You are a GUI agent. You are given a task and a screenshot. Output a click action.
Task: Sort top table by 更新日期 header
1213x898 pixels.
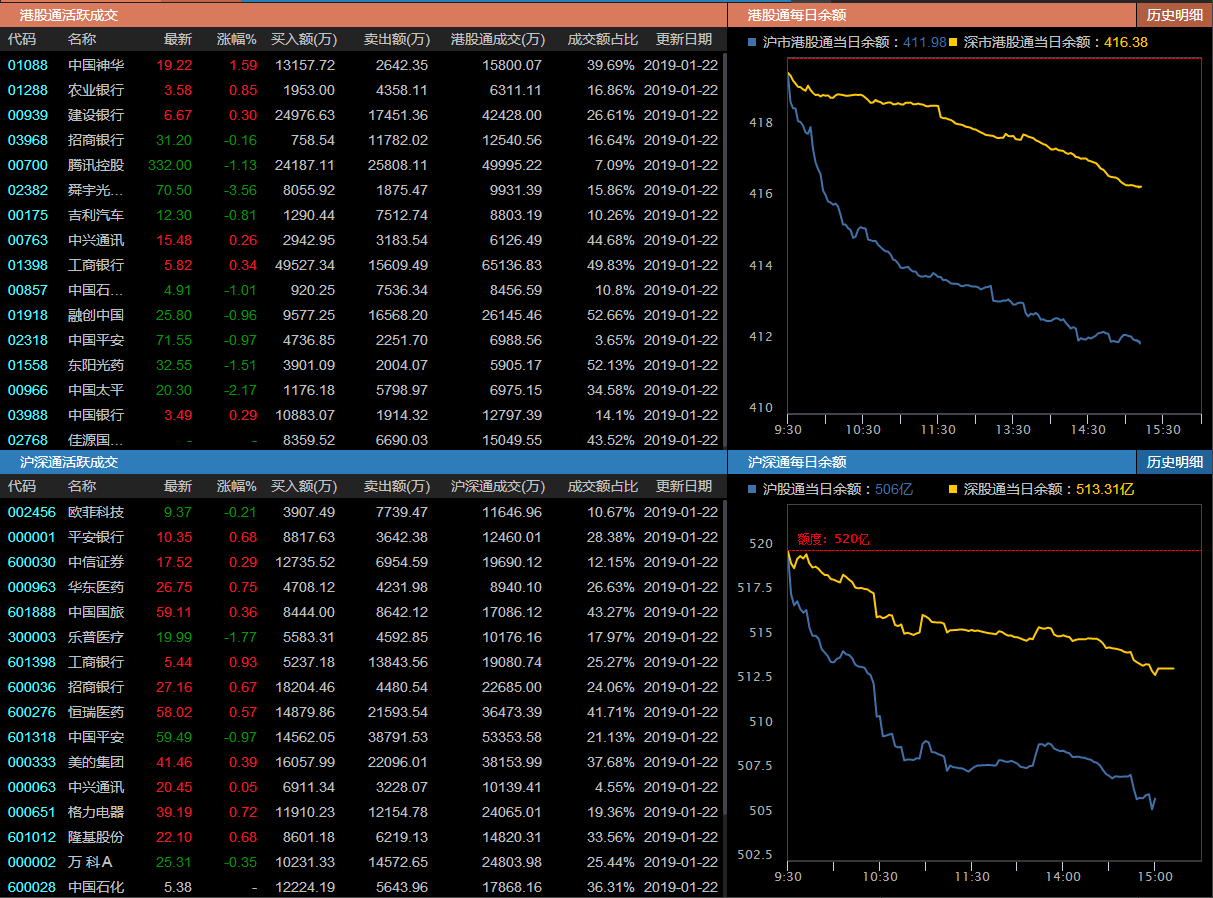(684, 39)
